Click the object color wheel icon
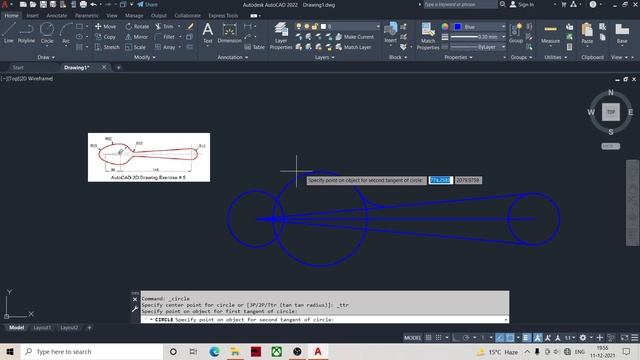Screen dimensions: 640x360 [445, 27]
